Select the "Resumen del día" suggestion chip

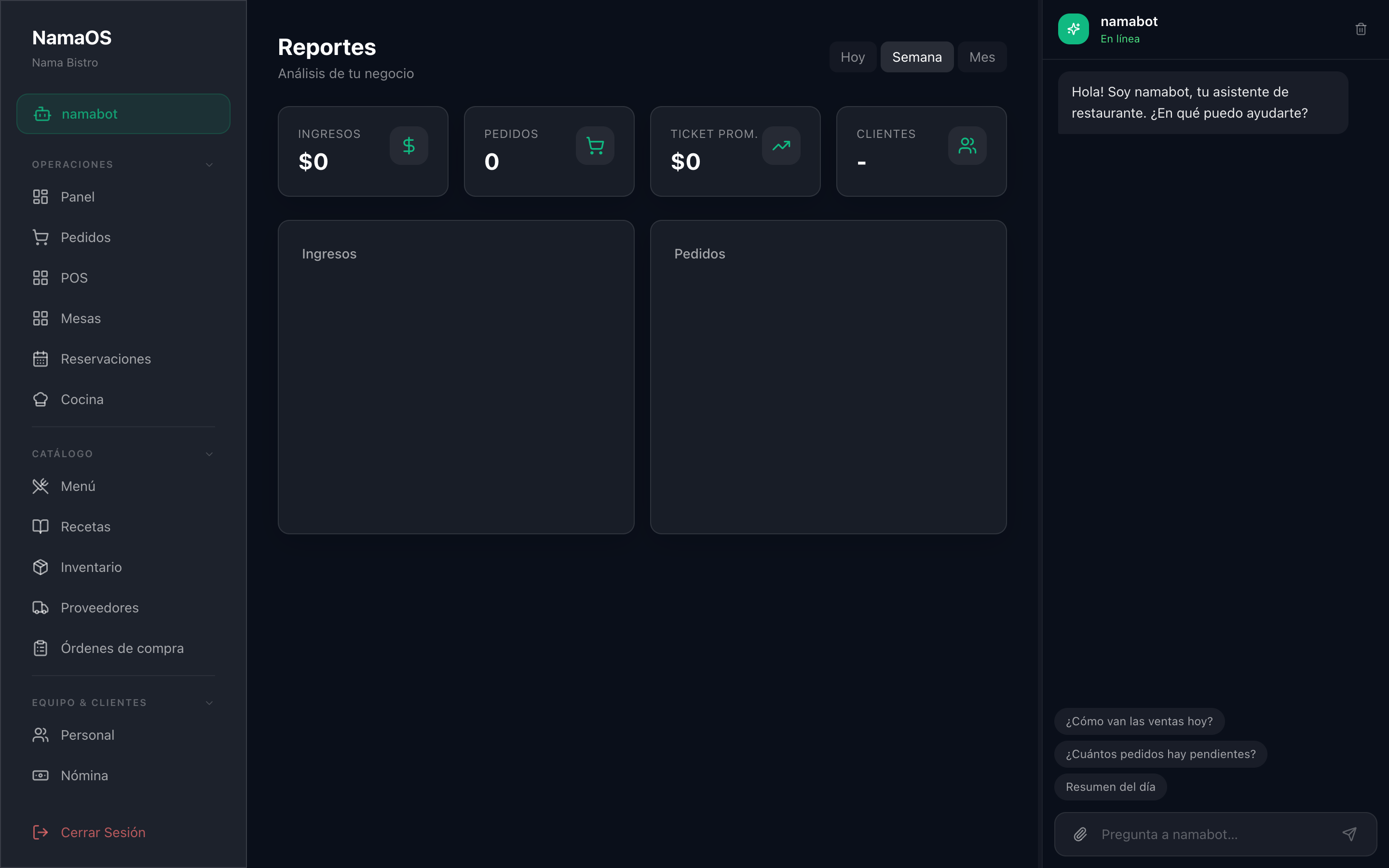point(1110,787)
